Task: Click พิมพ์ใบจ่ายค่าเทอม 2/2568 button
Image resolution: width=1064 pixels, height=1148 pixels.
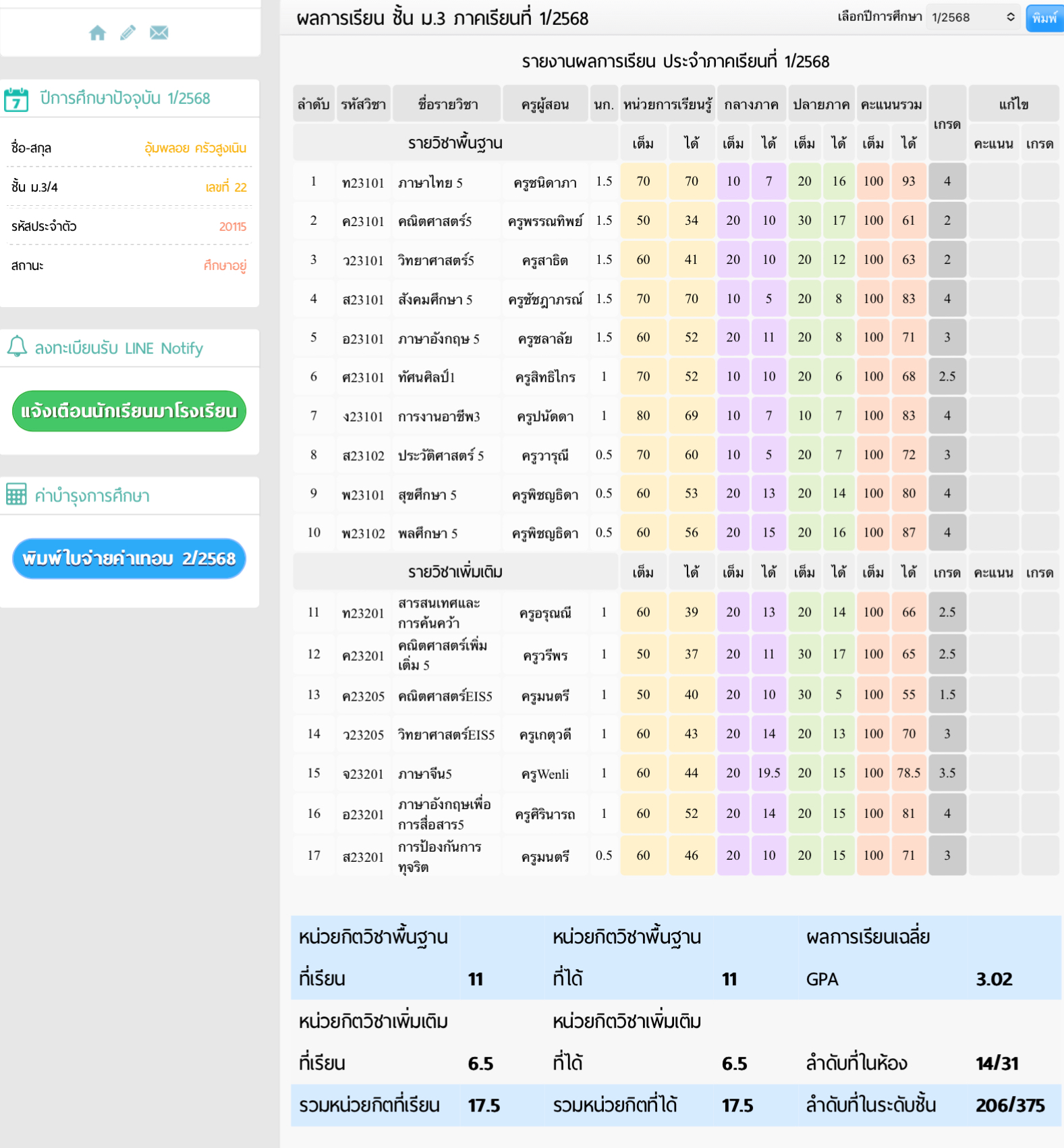Action: (129, 559)
